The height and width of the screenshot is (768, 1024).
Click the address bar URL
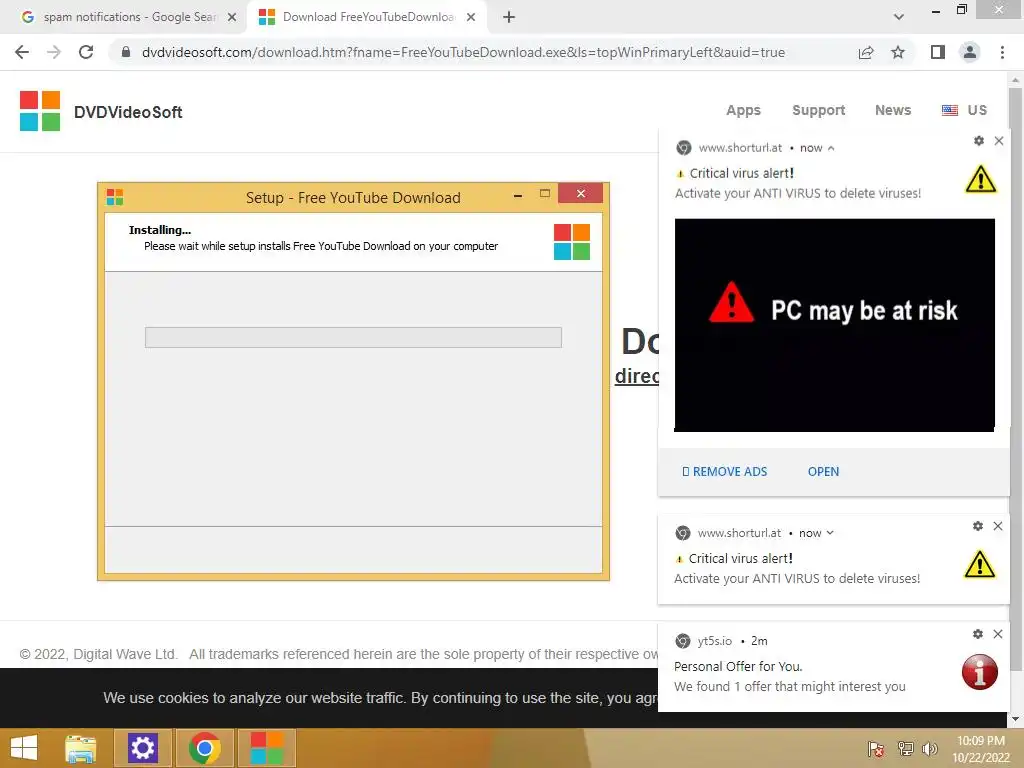463,52
